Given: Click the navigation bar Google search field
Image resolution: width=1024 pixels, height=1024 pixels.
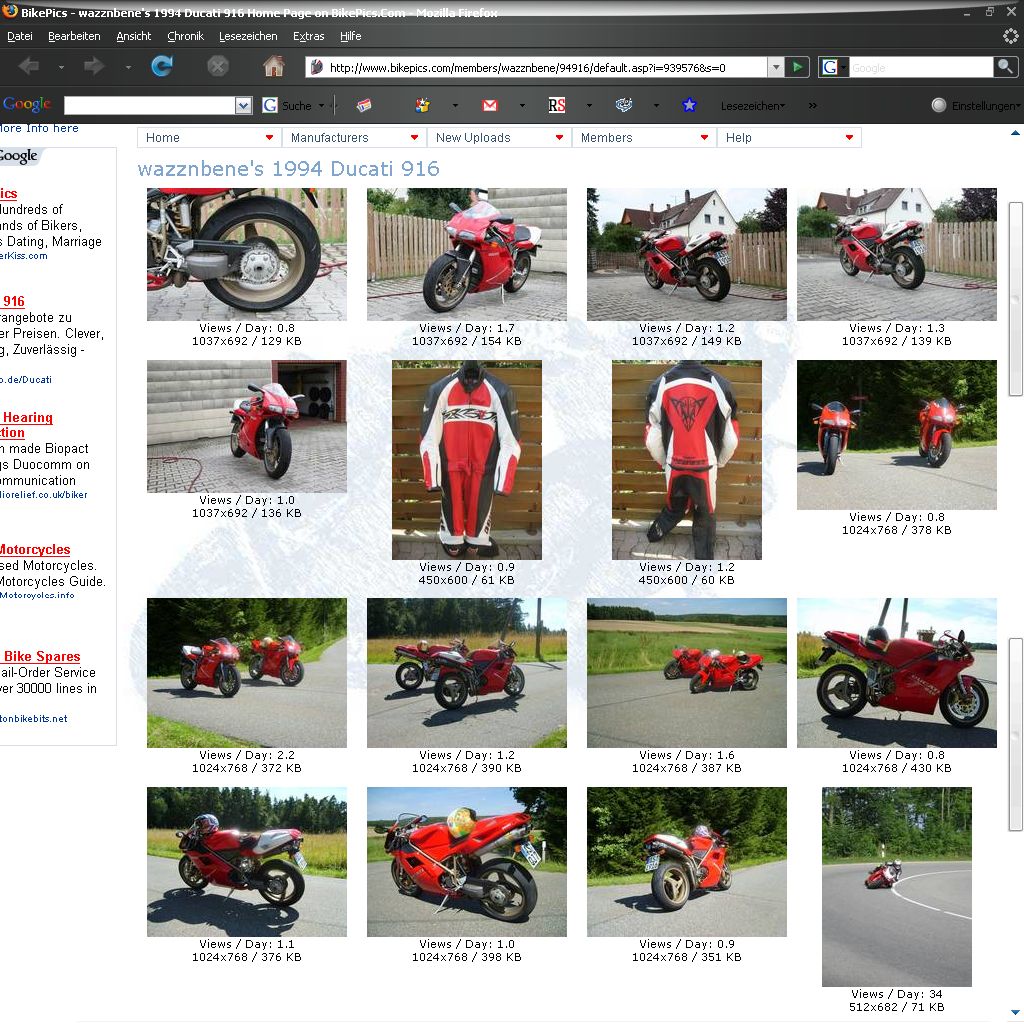Looking at the screenshot, I should pos(921,67).
